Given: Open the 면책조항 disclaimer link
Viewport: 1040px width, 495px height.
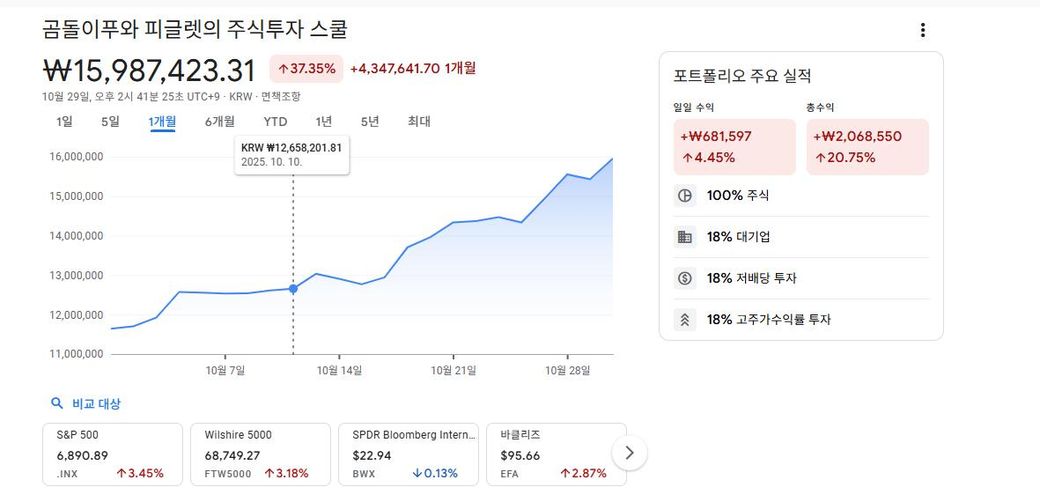Looking at the screenshot, I should pos(281,97).
